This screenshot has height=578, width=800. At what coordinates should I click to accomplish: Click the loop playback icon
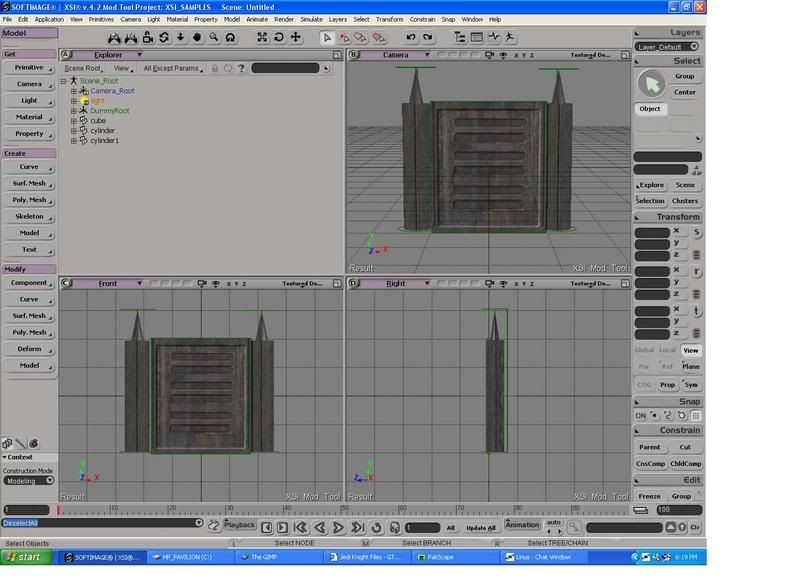pos(377,527)
